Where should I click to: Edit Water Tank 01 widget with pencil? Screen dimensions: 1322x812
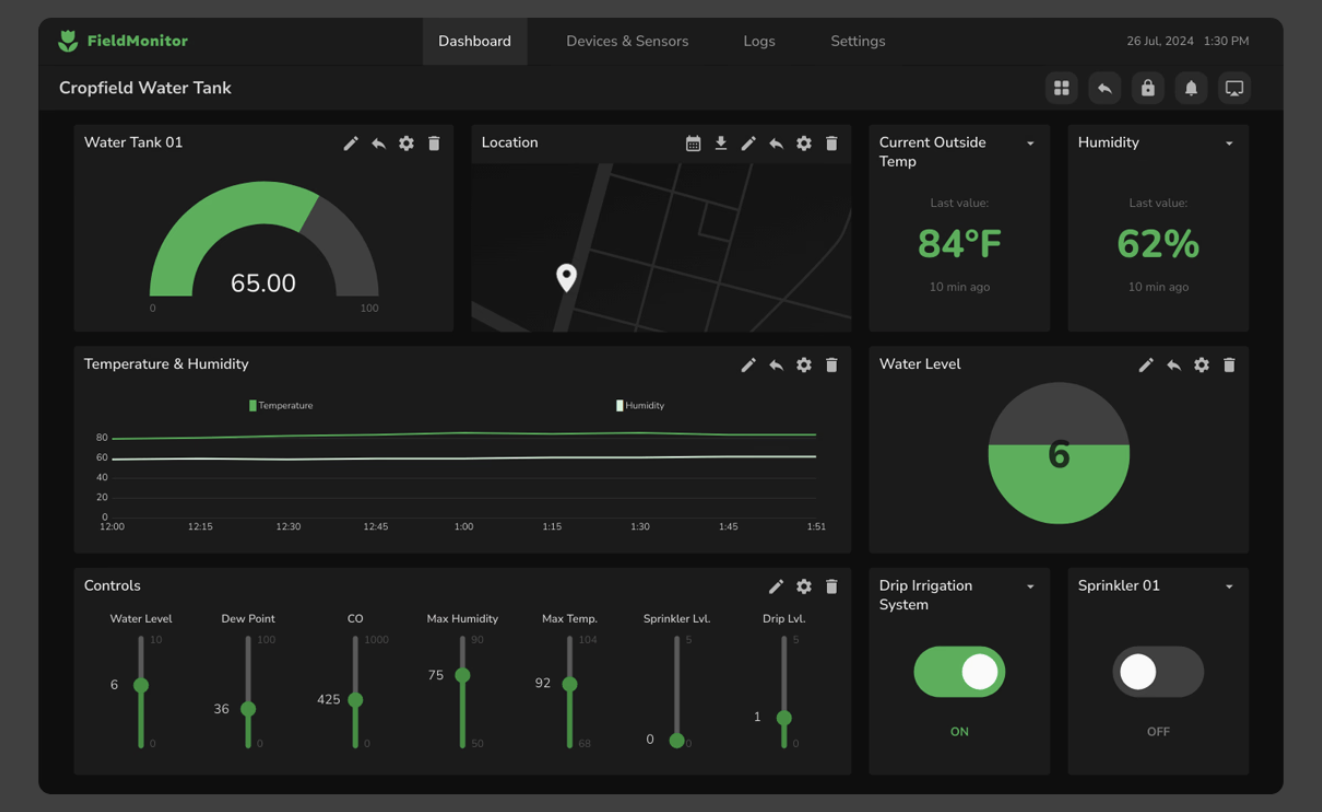pos(351,143)
